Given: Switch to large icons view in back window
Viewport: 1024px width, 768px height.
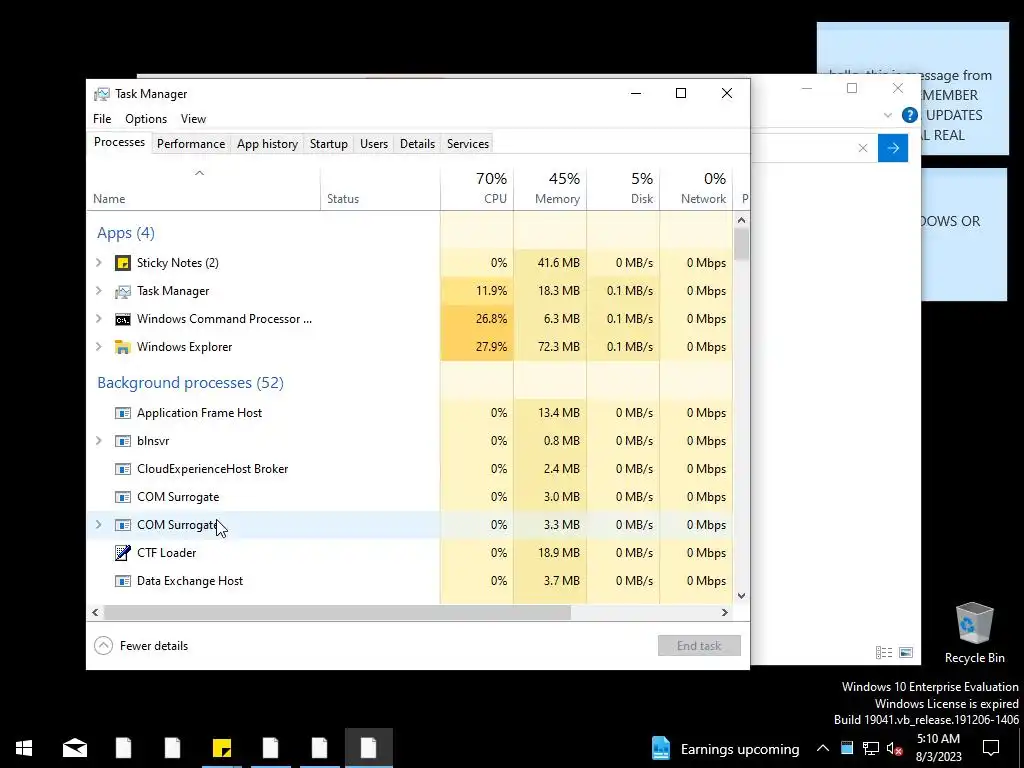Looking at the screenshot, I should (906, 652).
